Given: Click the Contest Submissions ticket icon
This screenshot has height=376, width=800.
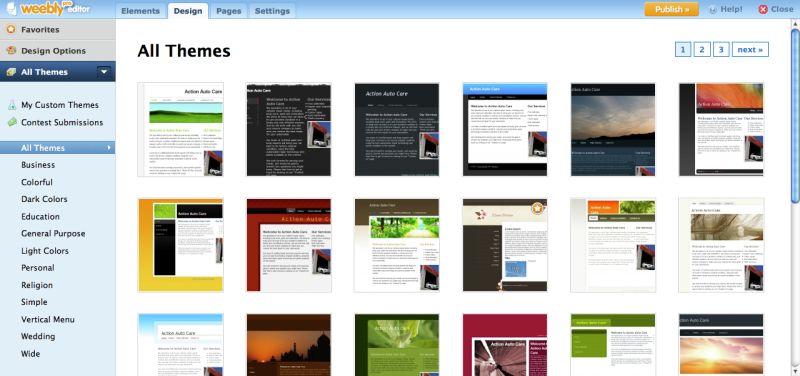Looking at the screenshot, I should pos(12,122).
